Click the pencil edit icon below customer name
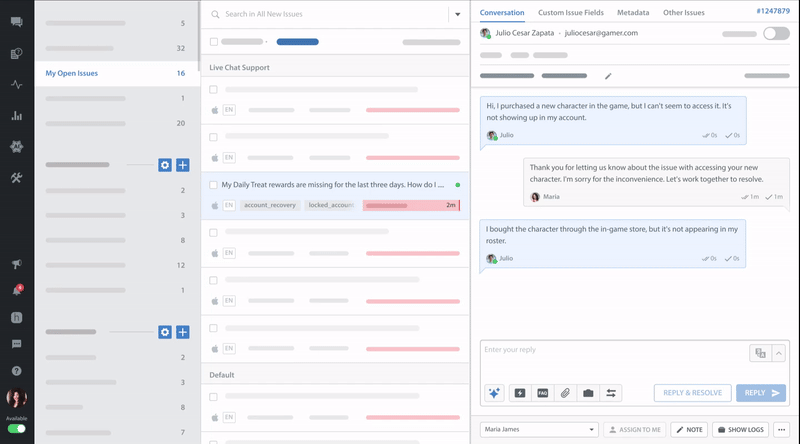 coord(608,76)
